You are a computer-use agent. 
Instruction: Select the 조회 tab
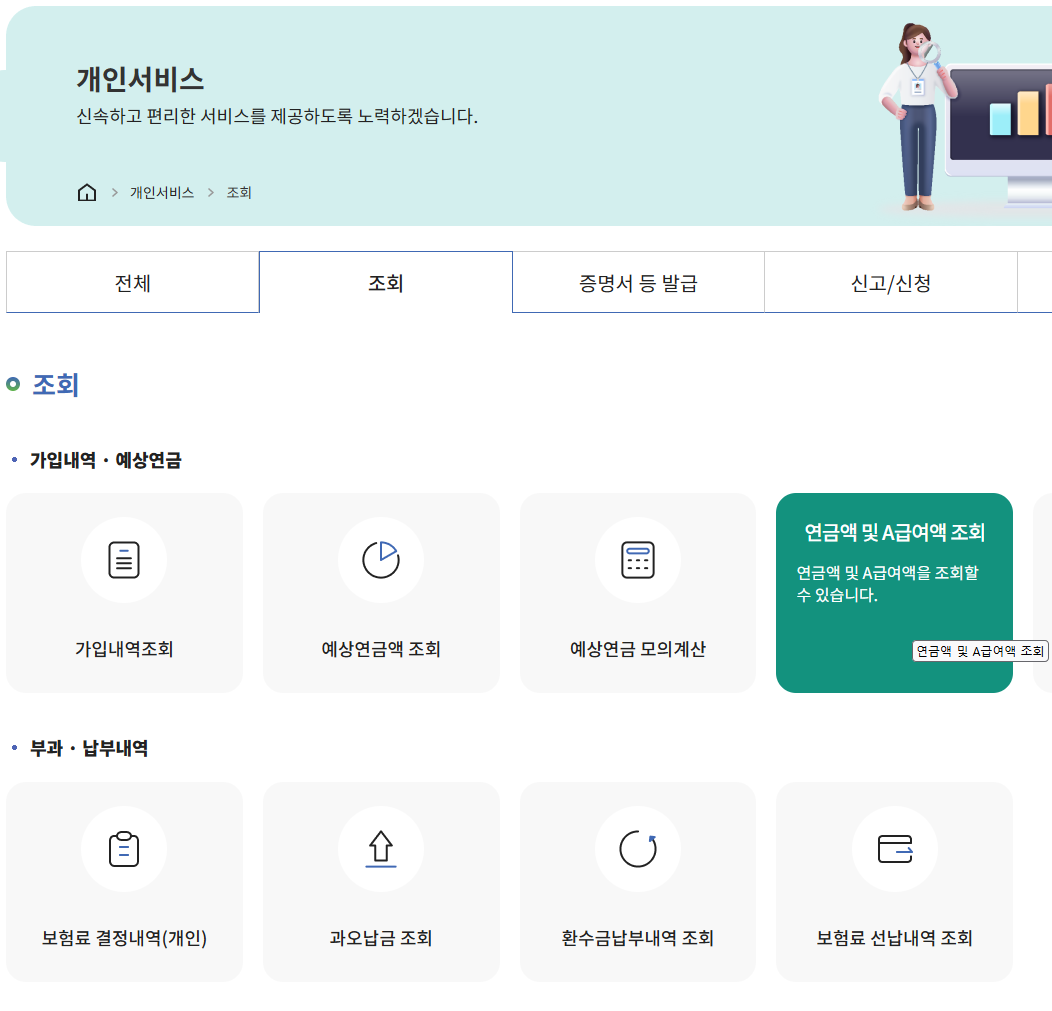pyautogui.click(x=386, y=282)
